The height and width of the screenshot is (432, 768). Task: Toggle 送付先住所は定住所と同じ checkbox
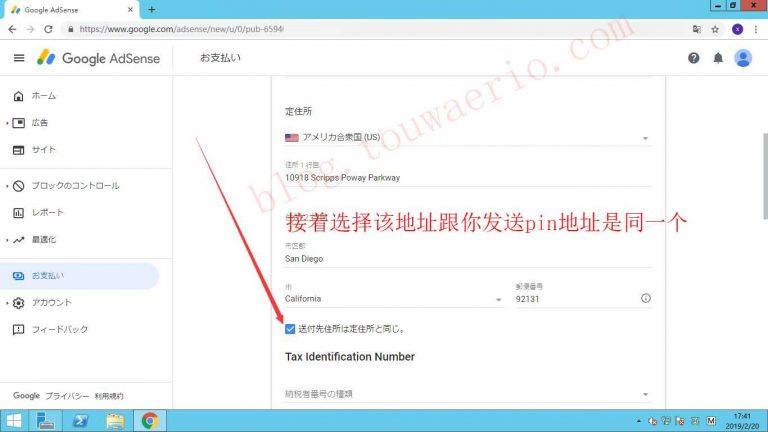(x=290, y=329)
